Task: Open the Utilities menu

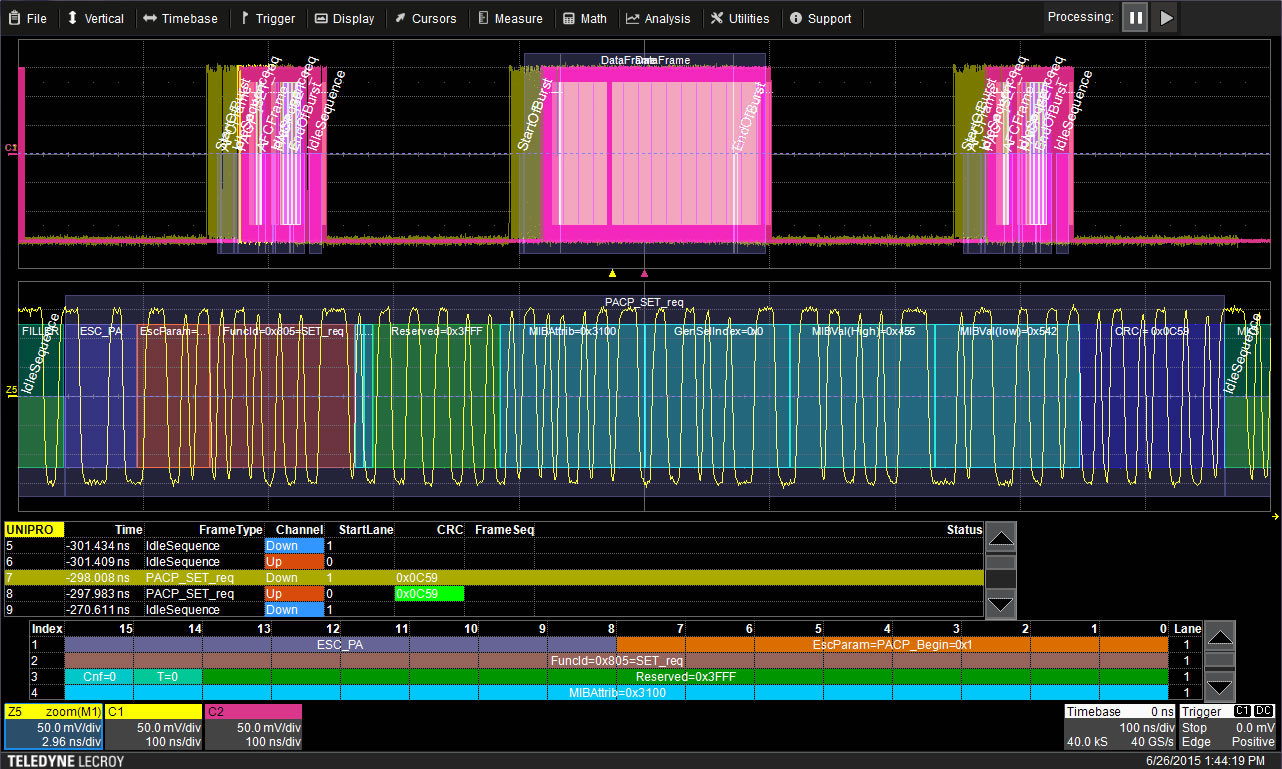Action: pyautogui.click(x=740, y=18)
